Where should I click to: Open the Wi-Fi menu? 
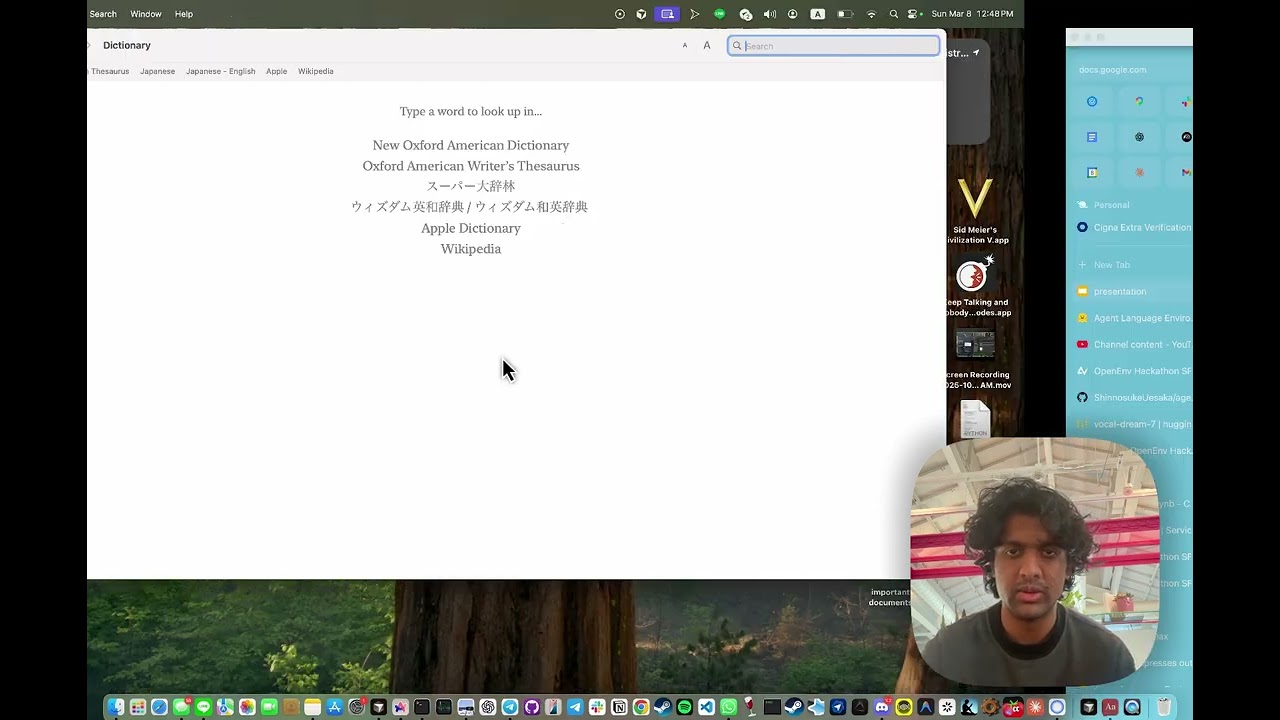[x=871, y=14]
